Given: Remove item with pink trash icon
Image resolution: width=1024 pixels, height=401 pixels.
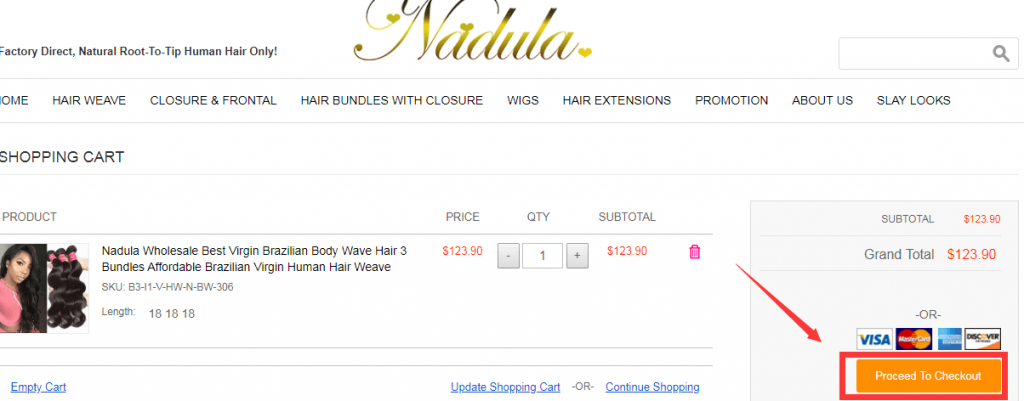Looking at the screenshot, I should coord(694,252).
